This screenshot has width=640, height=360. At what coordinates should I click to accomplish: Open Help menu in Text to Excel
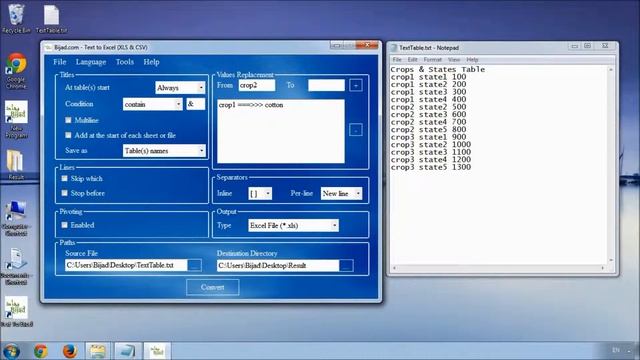(151, 62)
